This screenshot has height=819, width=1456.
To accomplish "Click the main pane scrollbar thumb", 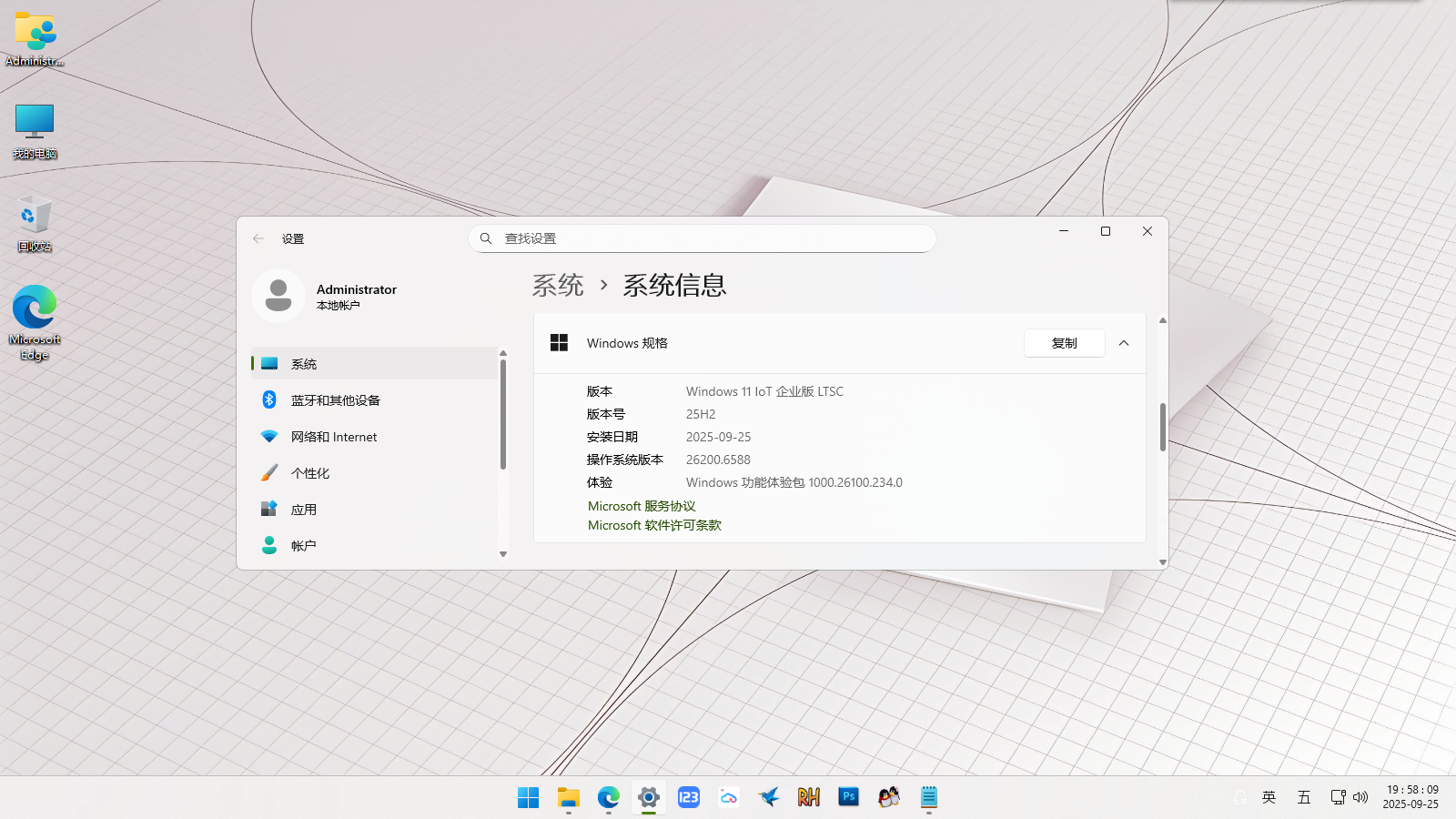I will pos(1163,427).
